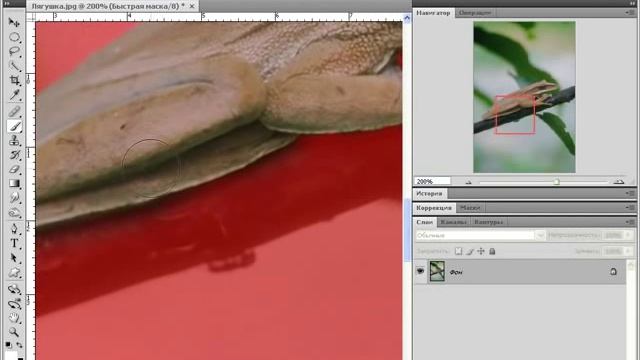Click the 200% zoom field in Navigator
This screenshot has height=360, width=640.
[x=433, y=181]
